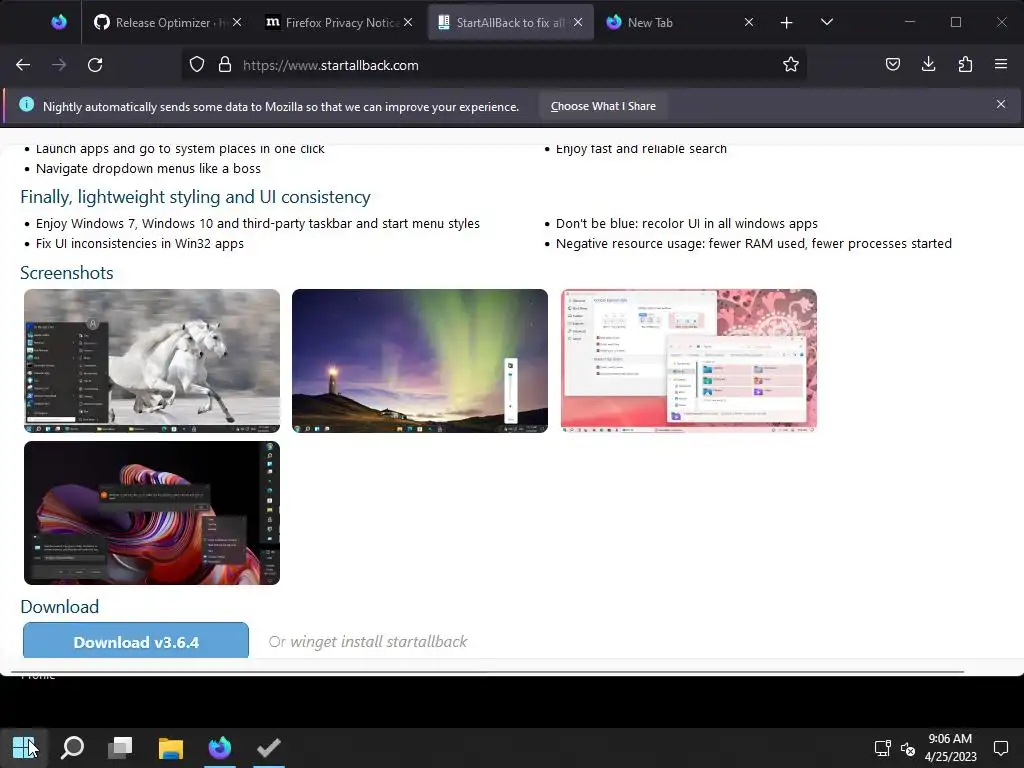Open a new tab with plus button
Image resolution: width=1024 pixels, height=768 pixels.
tap(786, 23)
